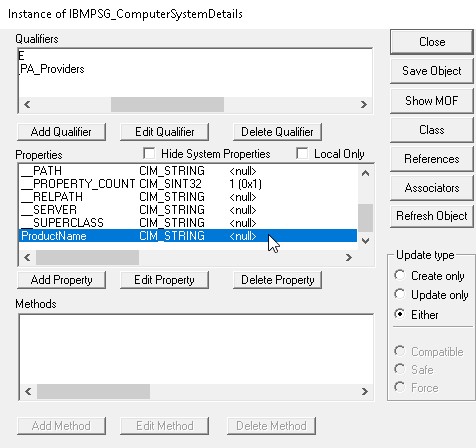This screenshot has height=448, width=476.
Task: Select the ProductName property row
Action: point(188,236)
